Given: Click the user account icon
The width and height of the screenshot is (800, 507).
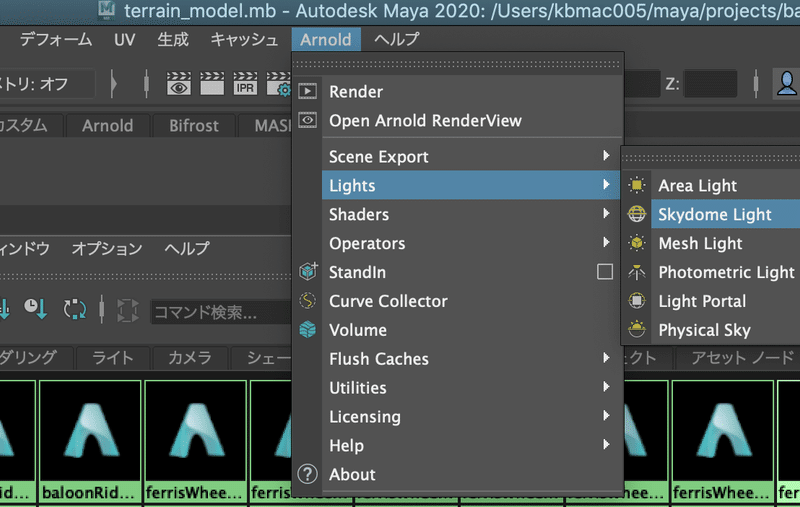Looking at the screenshot, I should coord(786,83).
